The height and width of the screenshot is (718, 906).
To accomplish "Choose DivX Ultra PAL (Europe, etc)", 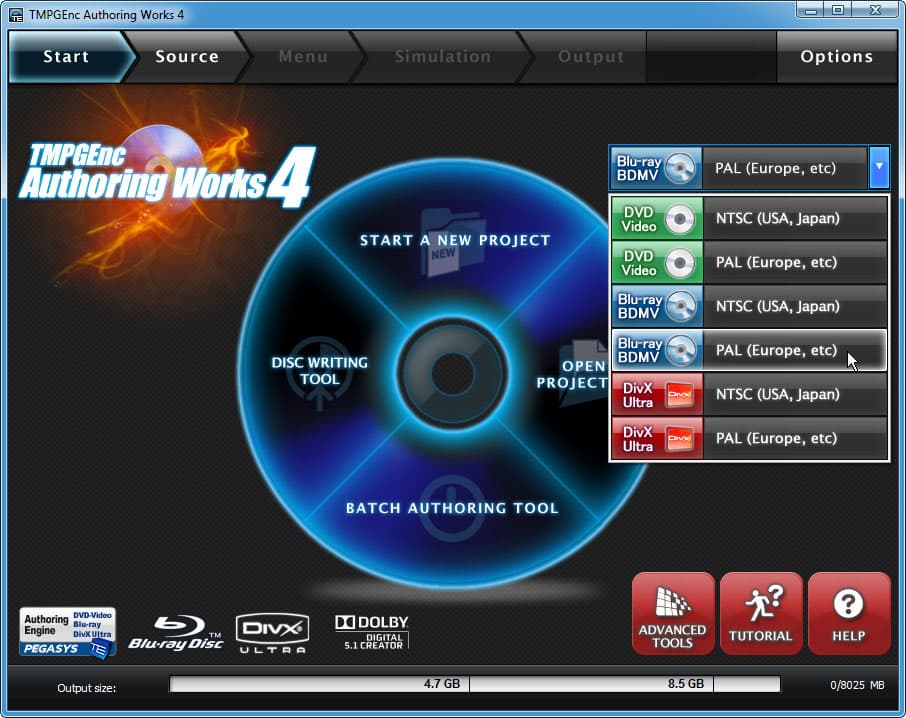I will click(x=749, y=438).
